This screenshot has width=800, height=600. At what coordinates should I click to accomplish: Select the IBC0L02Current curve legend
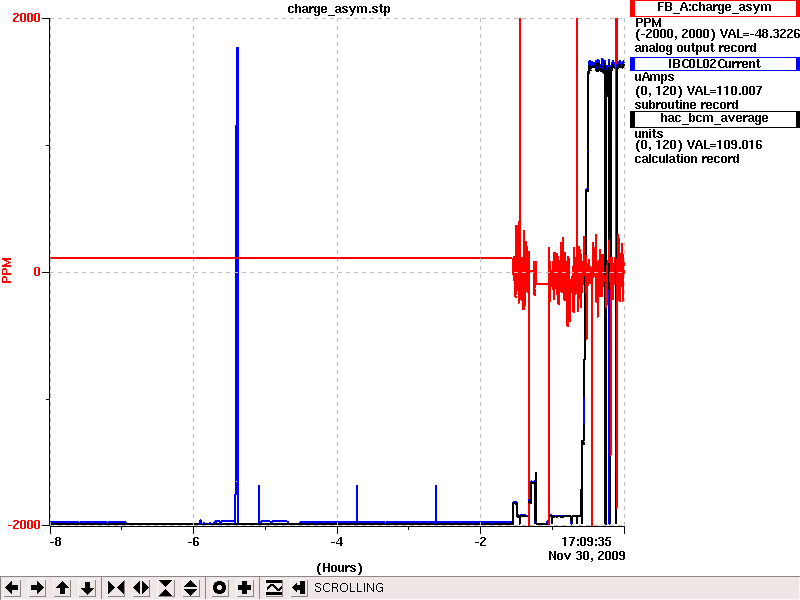point(714,64)
